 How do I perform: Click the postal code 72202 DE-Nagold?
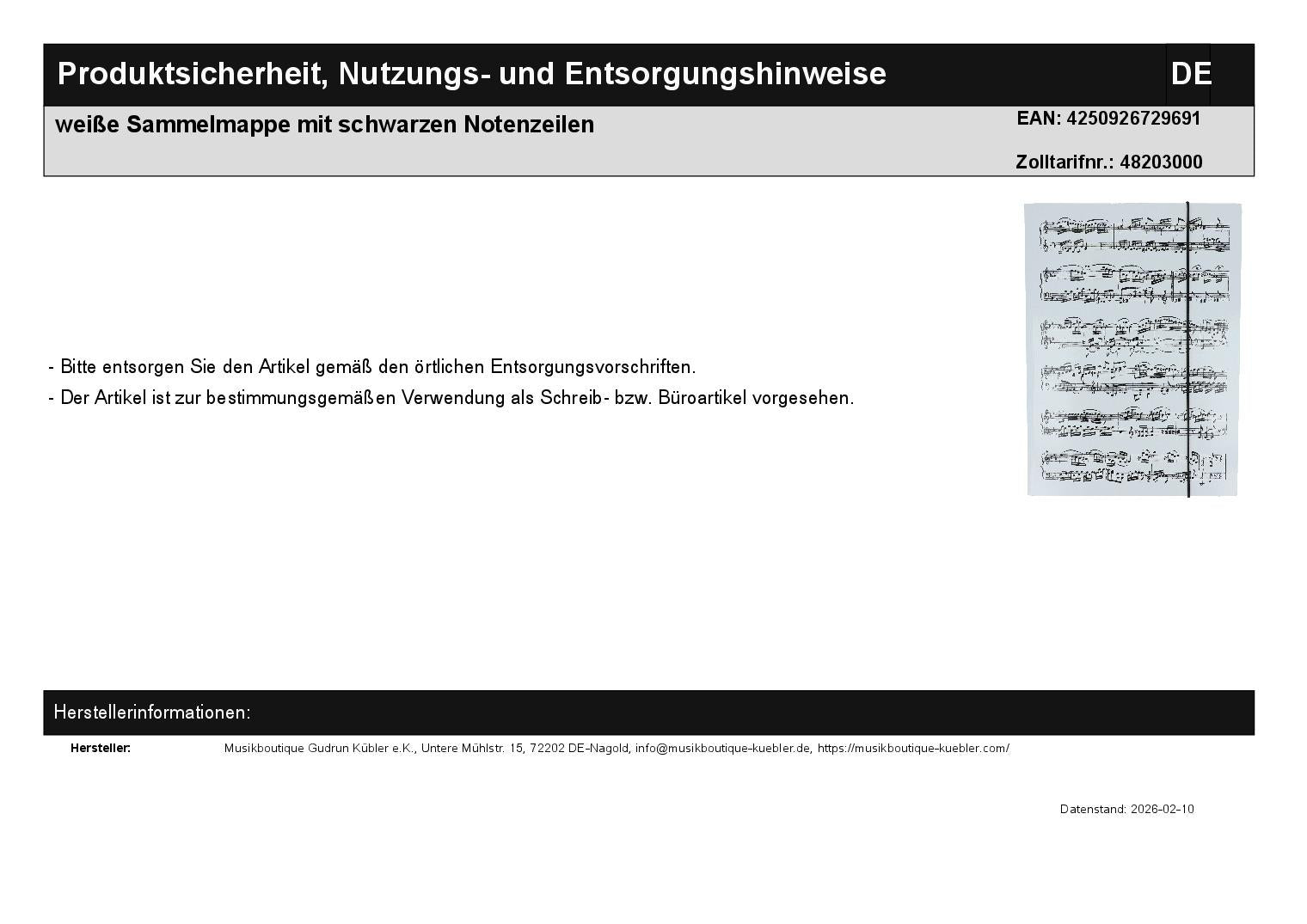click(580, 748)
